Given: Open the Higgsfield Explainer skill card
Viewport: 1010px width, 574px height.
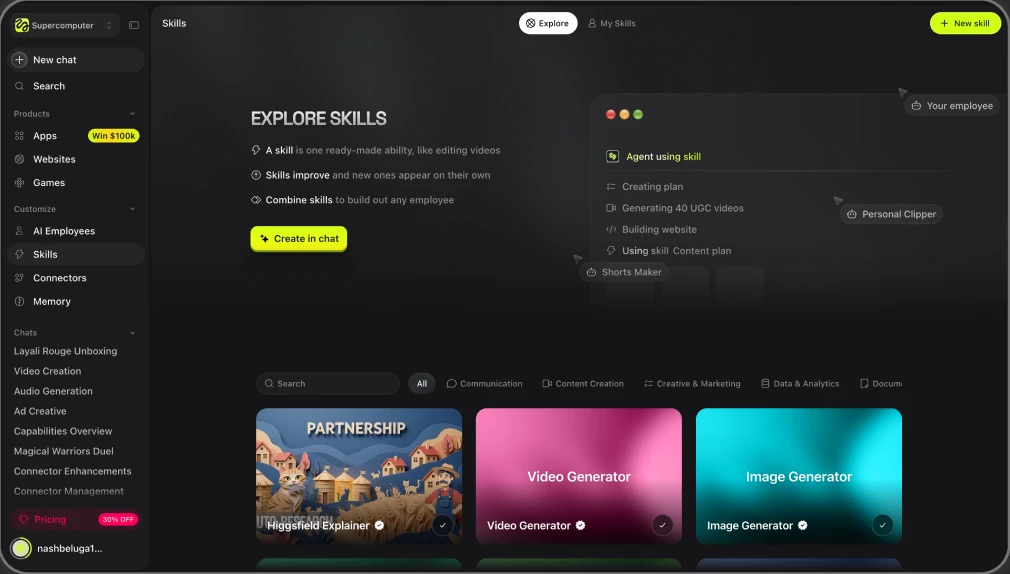Looking at the screenshot, I should pos(359,476).
